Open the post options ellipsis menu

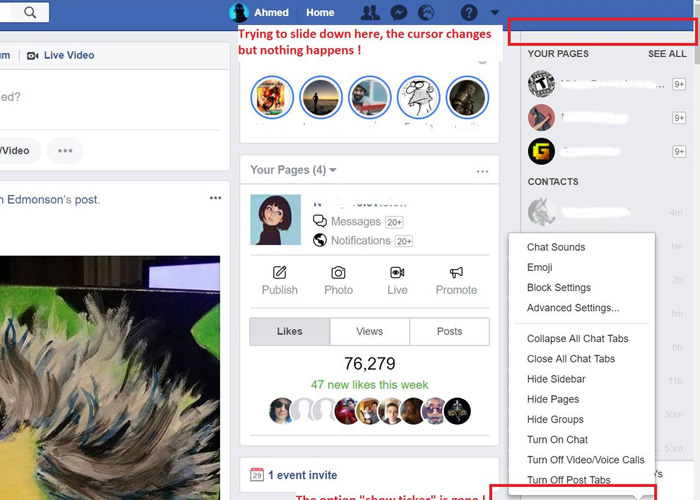click(216, 198)
